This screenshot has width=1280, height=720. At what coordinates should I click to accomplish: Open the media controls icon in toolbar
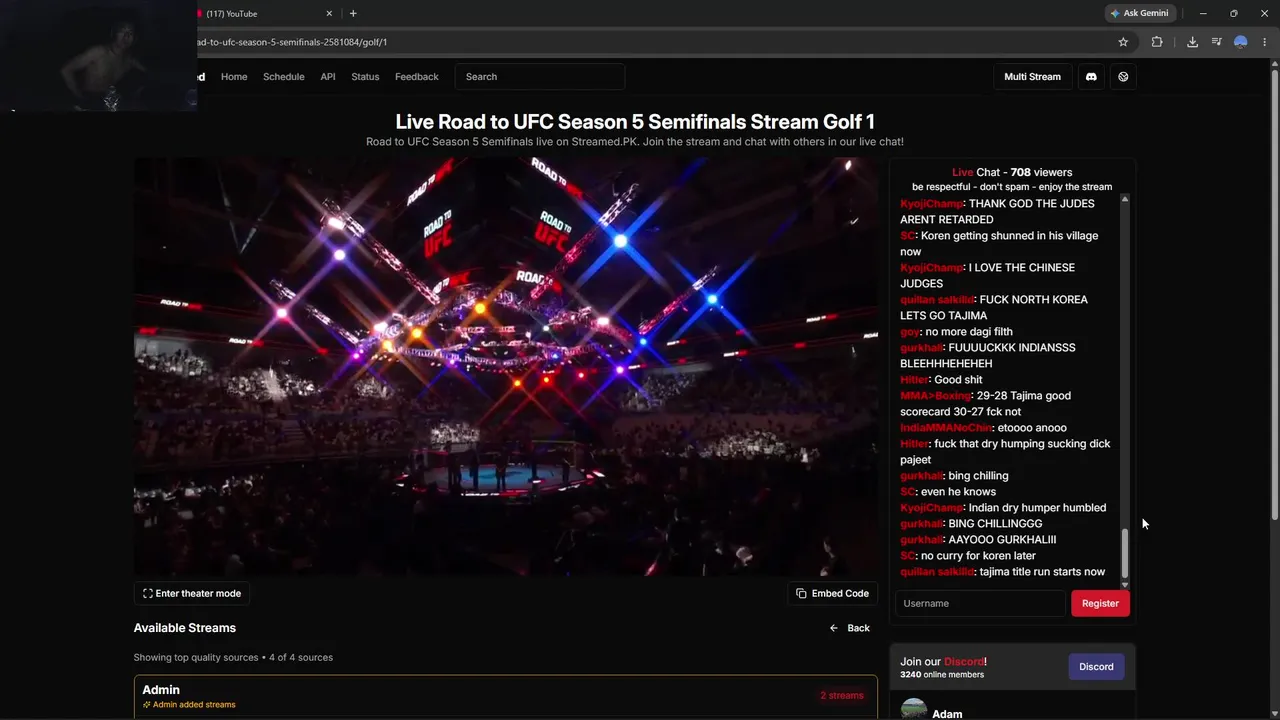(x=1216, y=42)
